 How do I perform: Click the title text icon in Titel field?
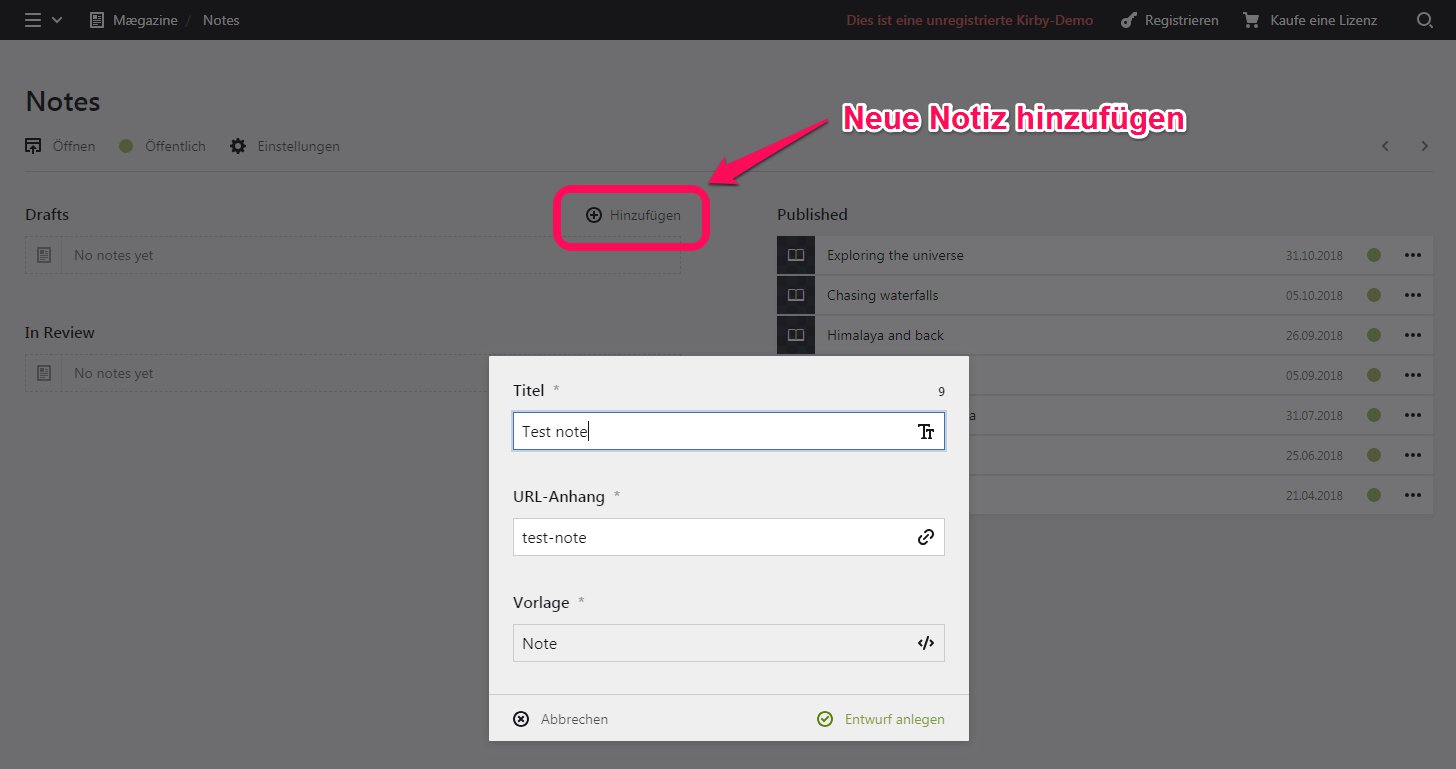click(x=926, y=432)
